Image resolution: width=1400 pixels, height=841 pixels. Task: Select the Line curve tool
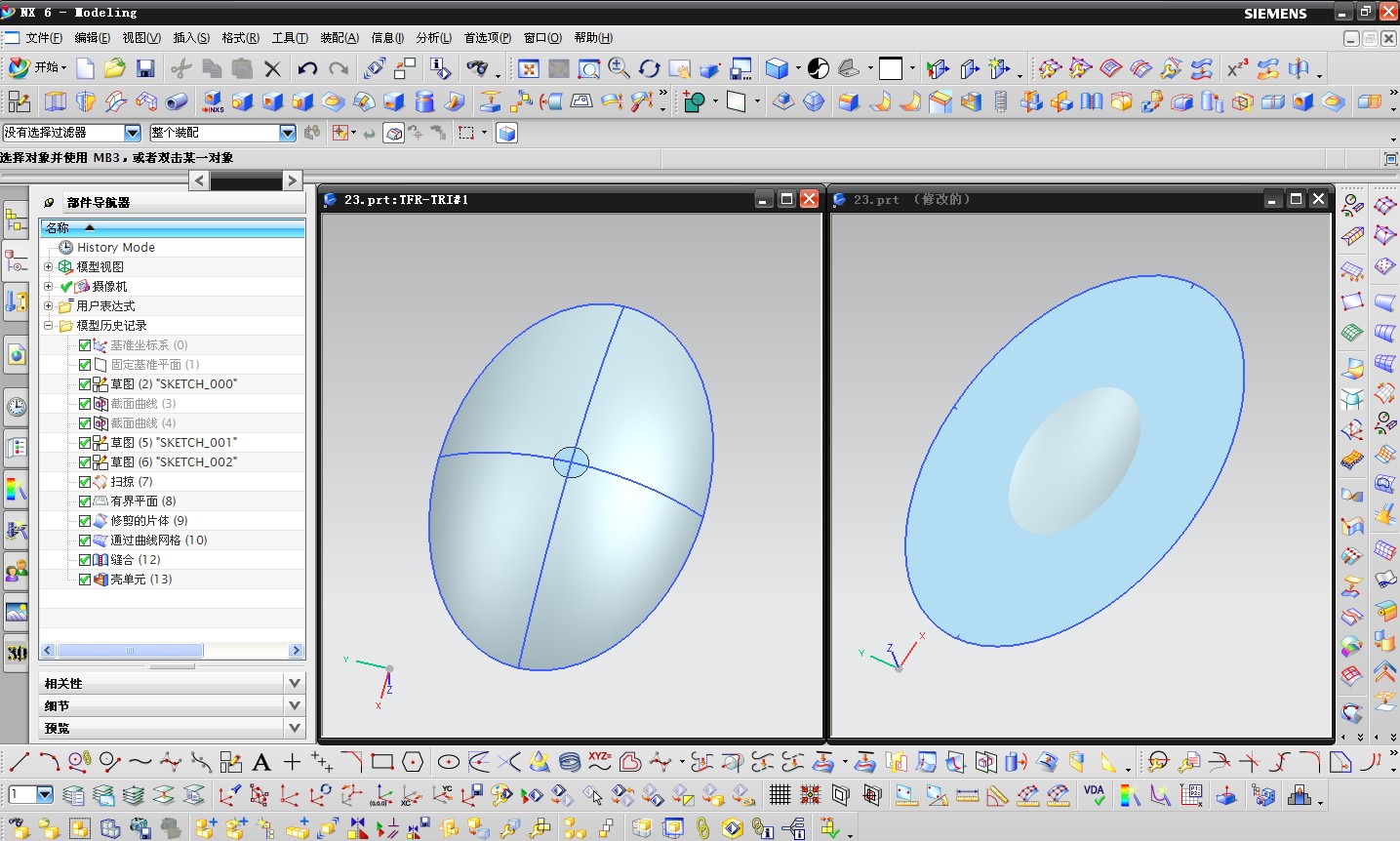[19, 761]
